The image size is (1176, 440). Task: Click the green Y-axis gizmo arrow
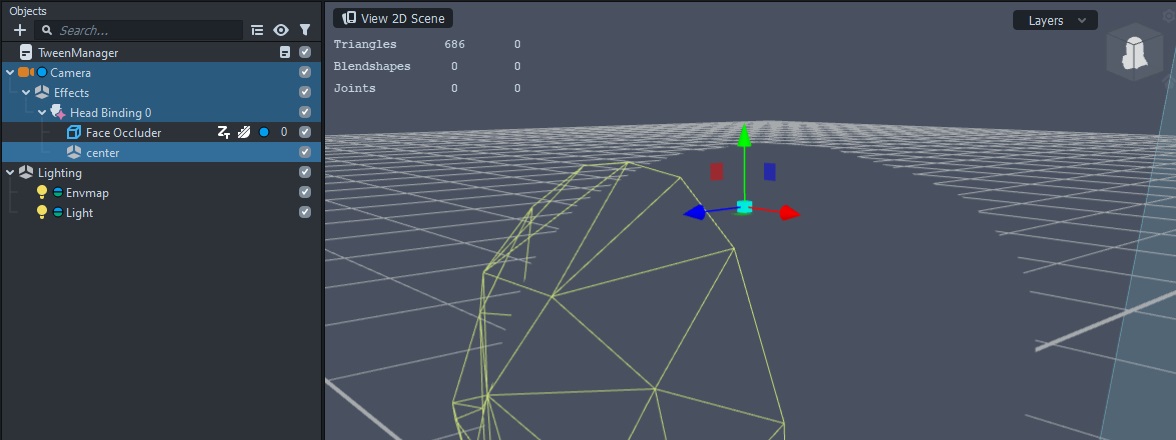[744, 136]
